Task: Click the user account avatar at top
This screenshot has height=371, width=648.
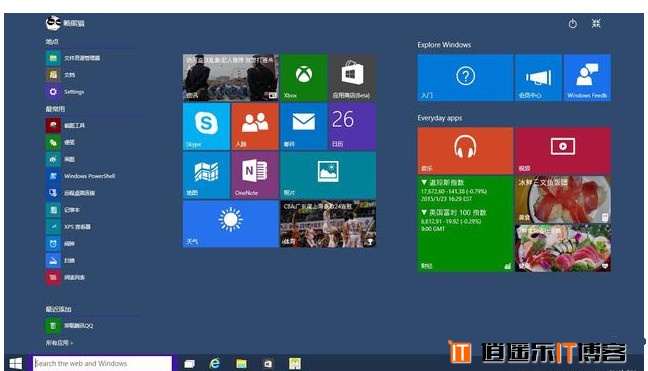Action: tap(53, 23)
